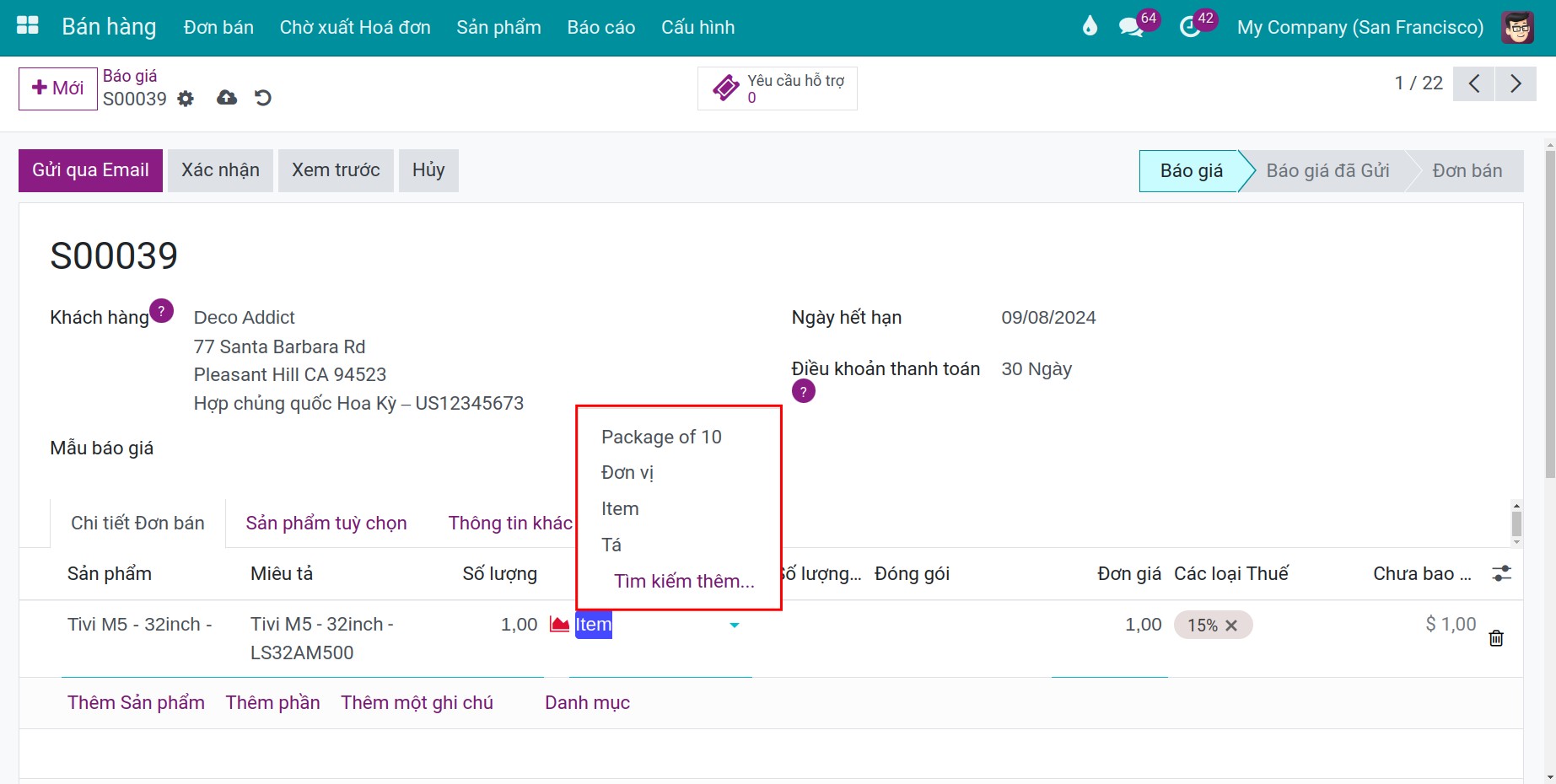Click the water drop debug icon

tap(1090, 27)
